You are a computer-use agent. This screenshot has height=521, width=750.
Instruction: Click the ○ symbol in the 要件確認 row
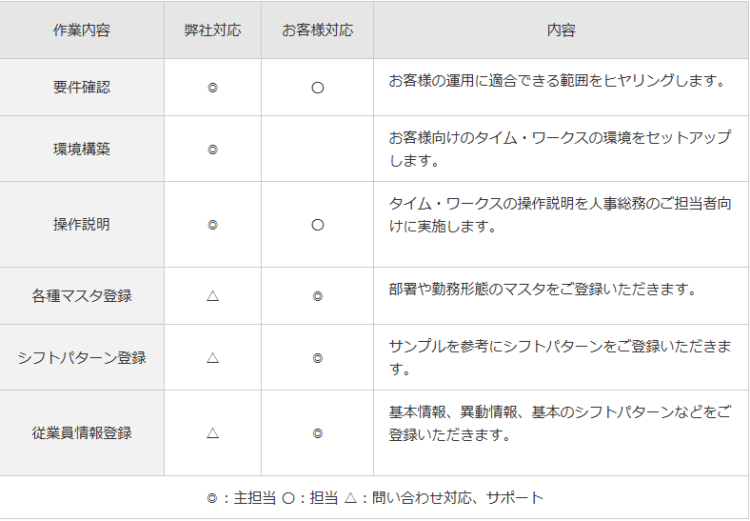coord(317,88)
